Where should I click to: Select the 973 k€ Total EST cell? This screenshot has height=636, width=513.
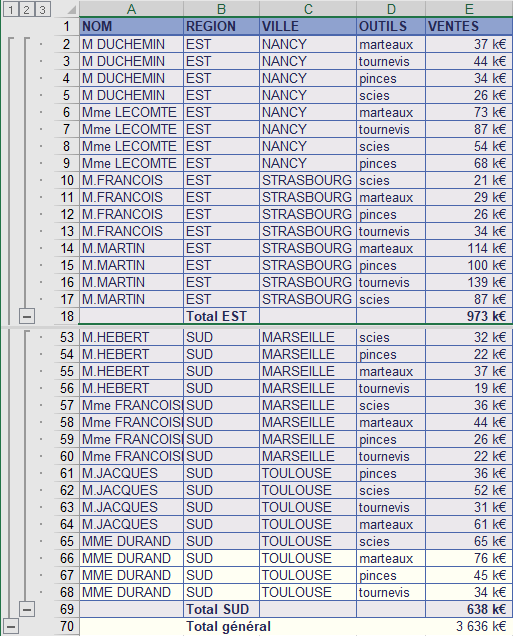pyautogui.click(x=469, y=316)
